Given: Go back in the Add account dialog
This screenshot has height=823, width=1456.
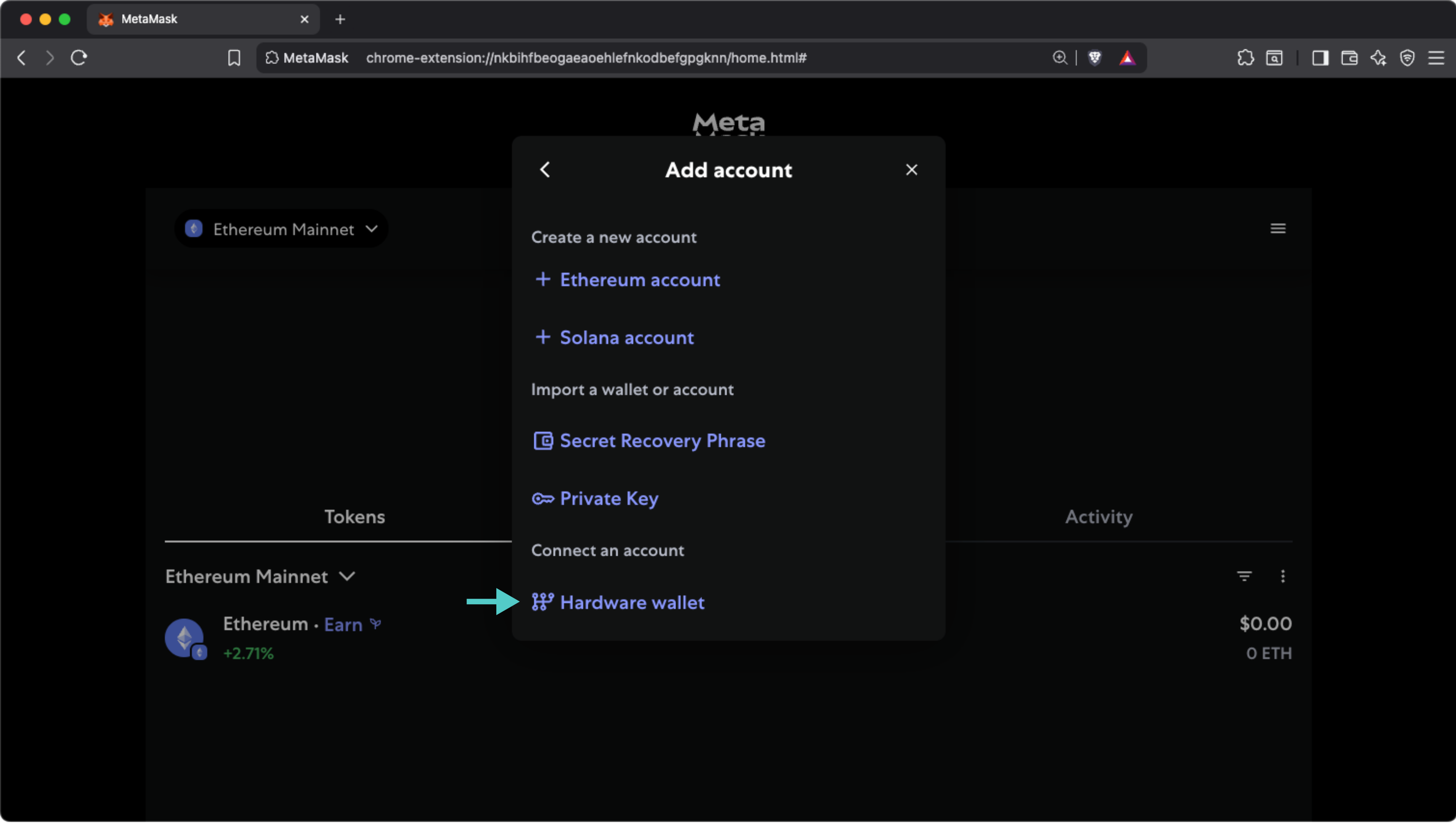Looking at the screenshot, I should (x=545, y=169).
